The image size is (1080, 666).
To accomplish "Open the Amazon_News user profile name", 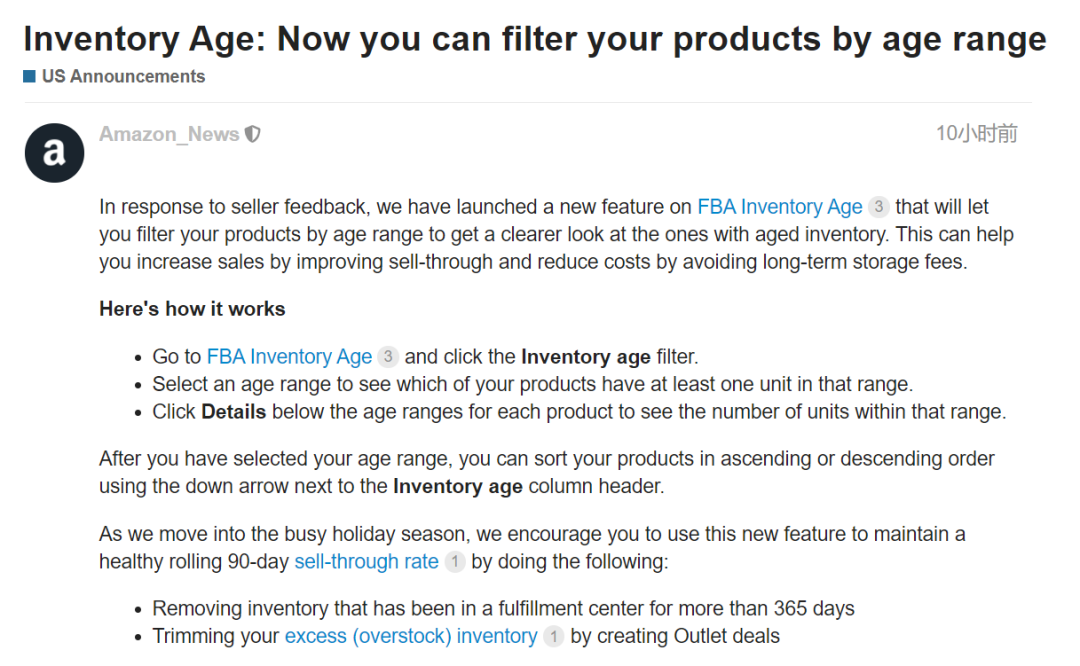I will tap(169, 134).
